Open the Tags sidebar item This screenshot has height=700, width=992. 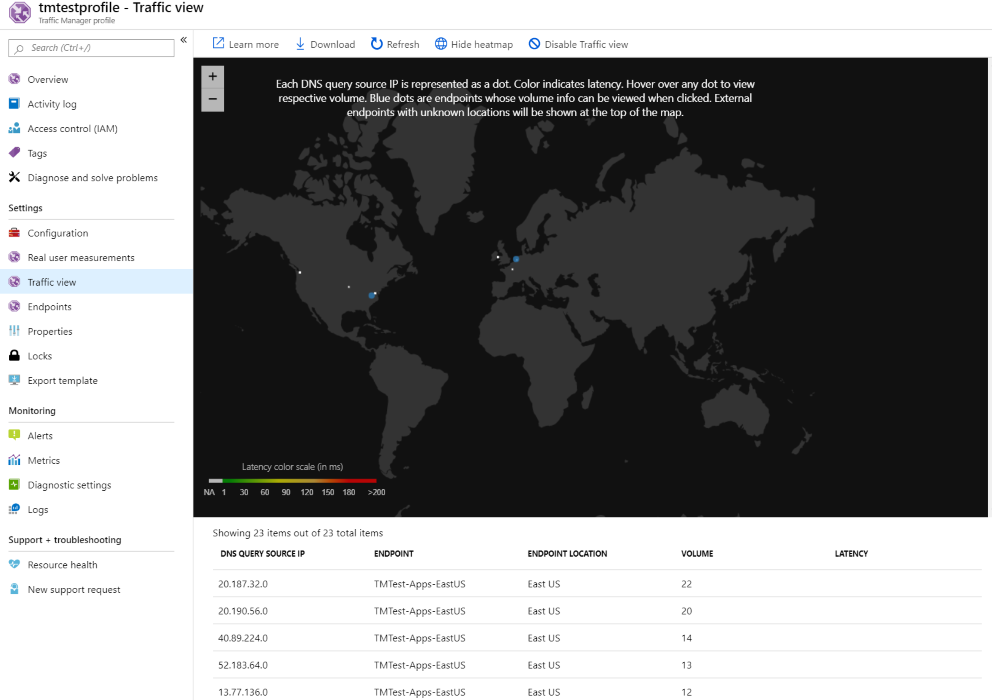pos(37,153)
